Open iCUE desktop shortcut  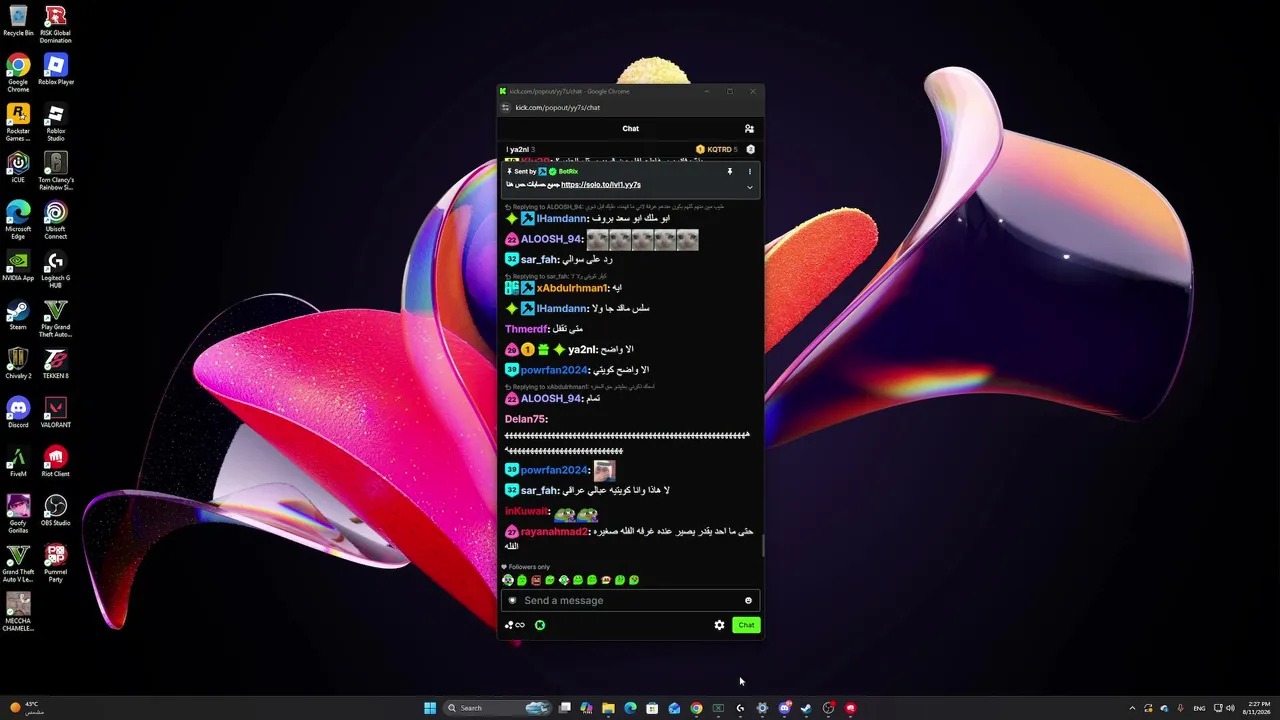18,167
